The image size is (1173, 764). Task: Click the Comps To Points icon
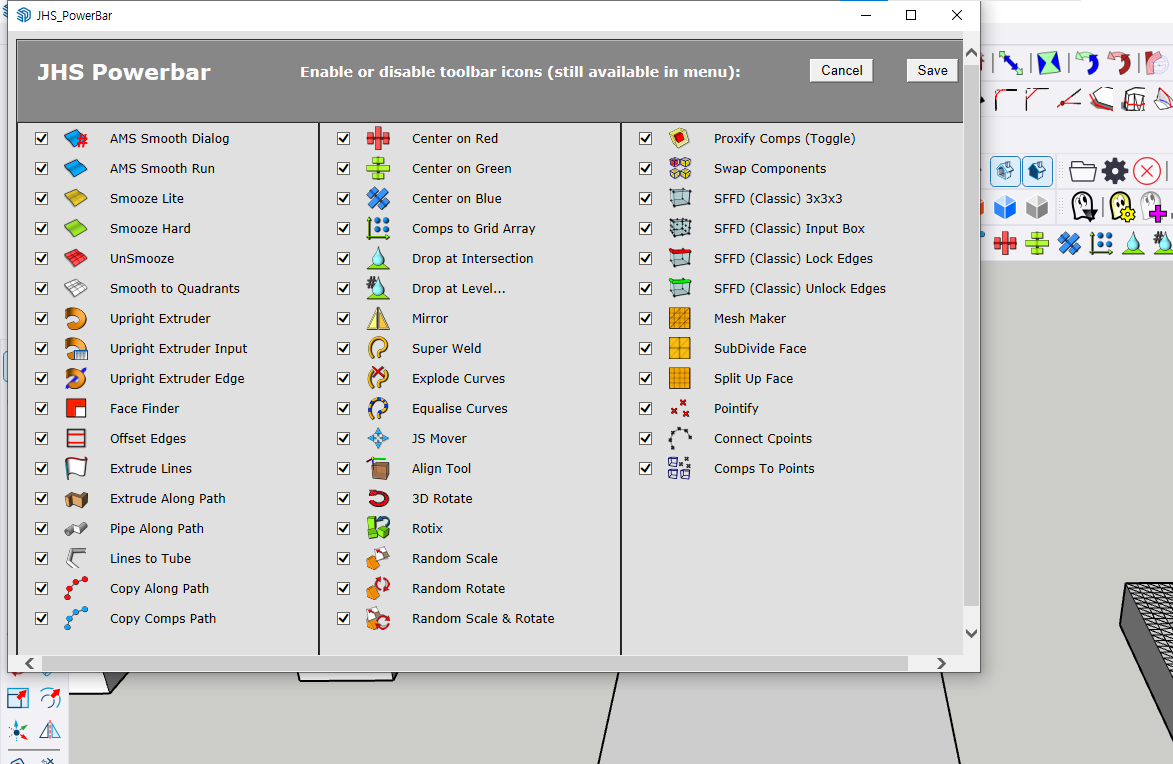[x=679, y=468]
